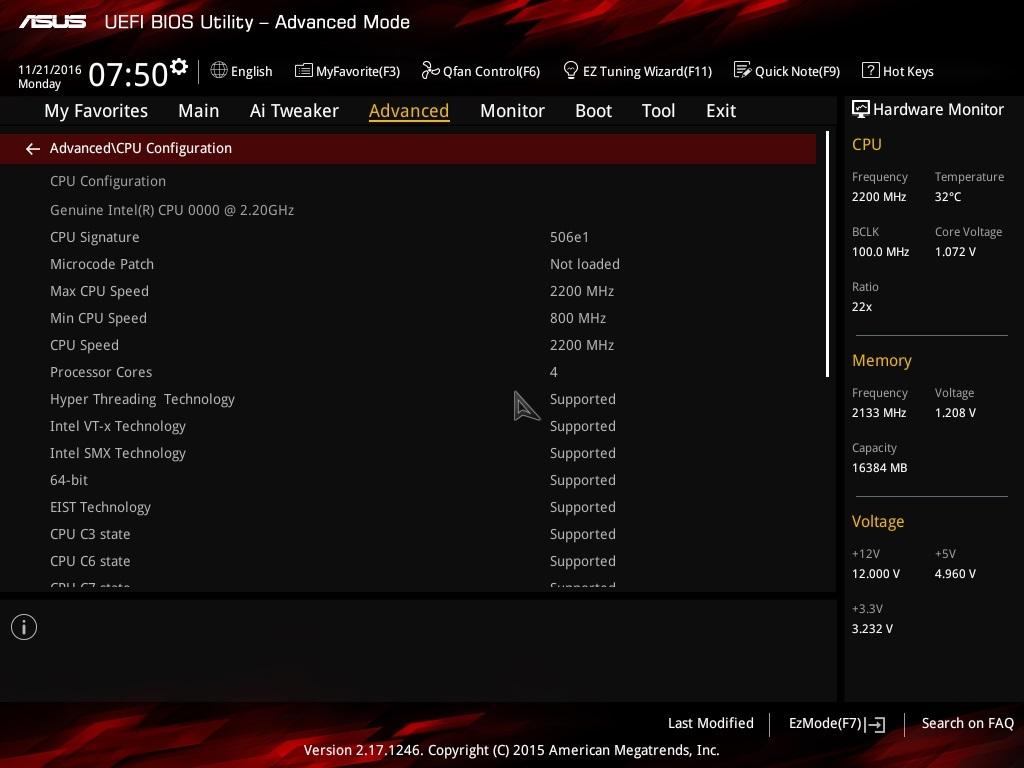The height and width of the screenshot is (768, 1024).
Task: Select the CPU C3 state row
Action: pos(408,534)
